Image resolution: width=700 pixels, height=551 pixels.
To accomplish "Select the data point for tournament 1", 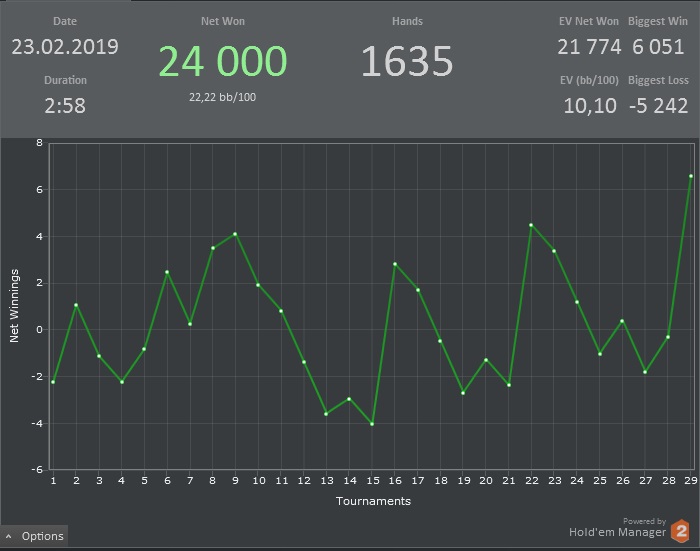I will (x=53, y=382).
